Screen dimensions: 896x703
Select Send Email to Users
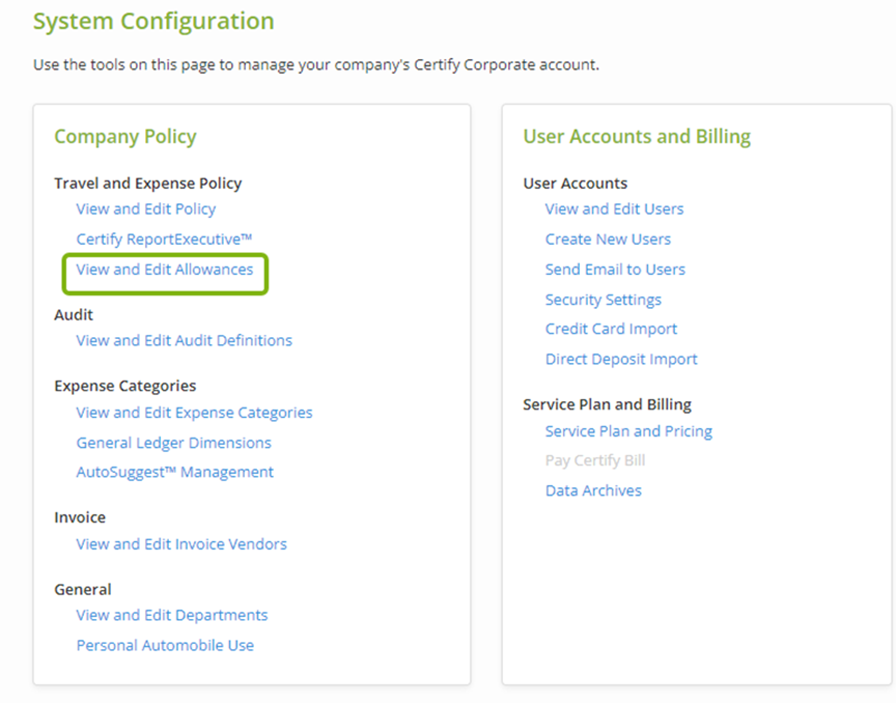[x=615, y=269]
